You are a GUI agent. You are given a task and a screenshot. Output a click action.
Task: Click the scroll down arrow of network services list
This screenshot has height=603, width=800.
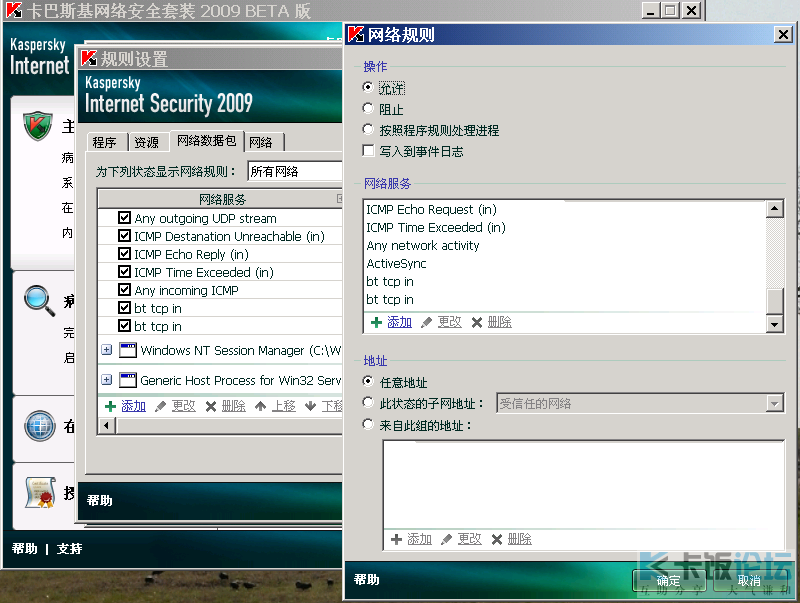(775, 324)
